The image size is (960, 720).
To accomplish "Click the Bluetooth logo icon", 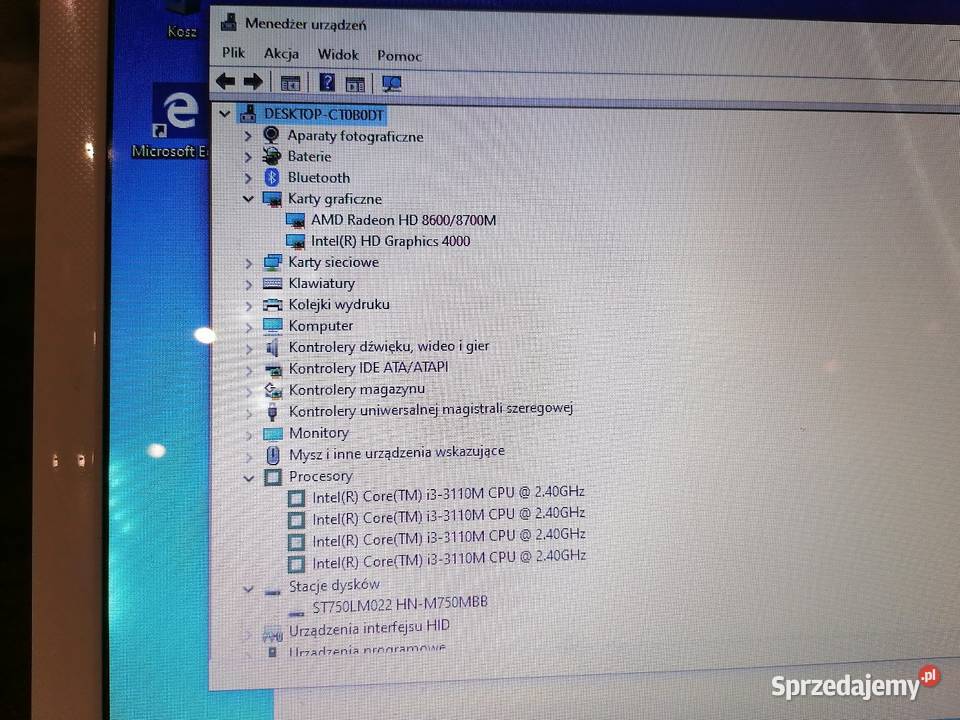I will [272, 178].
